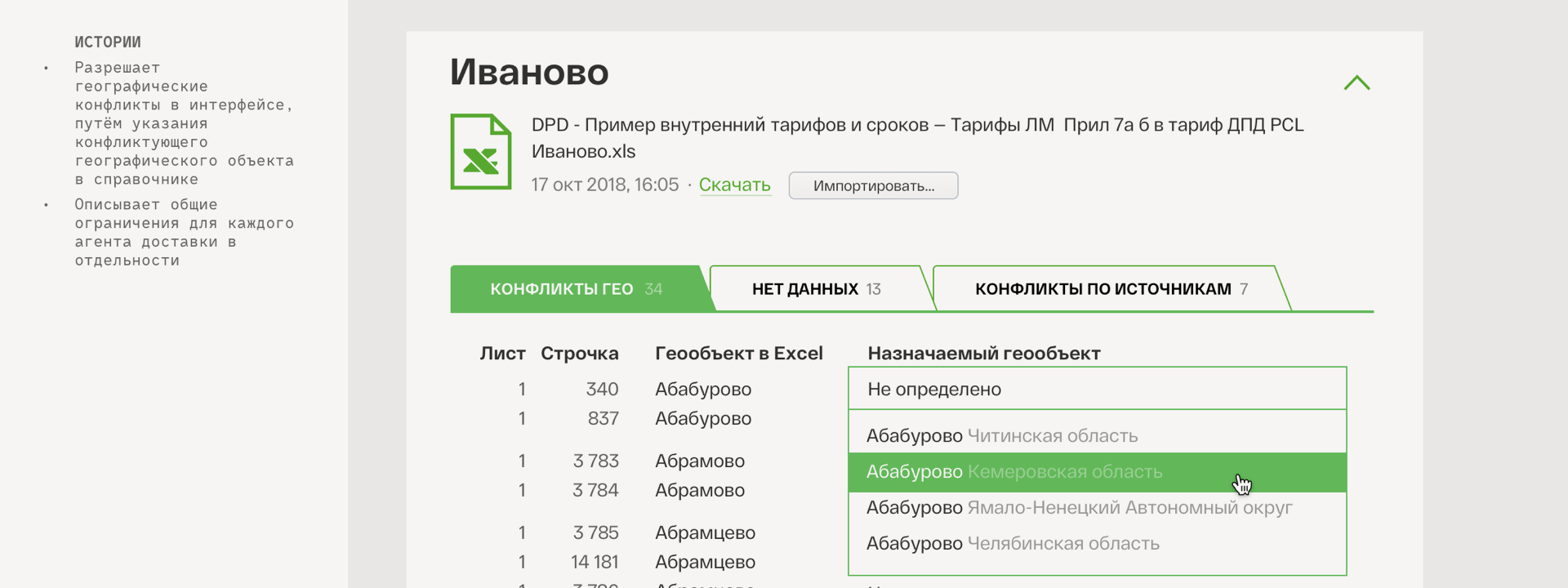Download the file via Скачать link
This screenshot has width=1568, height=588.
[734, 185]
